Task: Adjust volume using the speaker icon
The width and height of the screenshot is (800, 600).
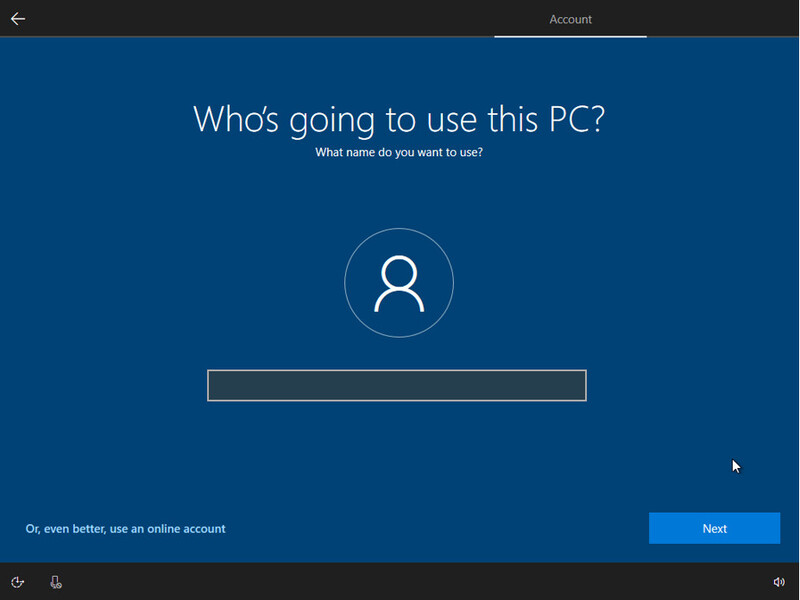Action: click(x=779, y=582)
